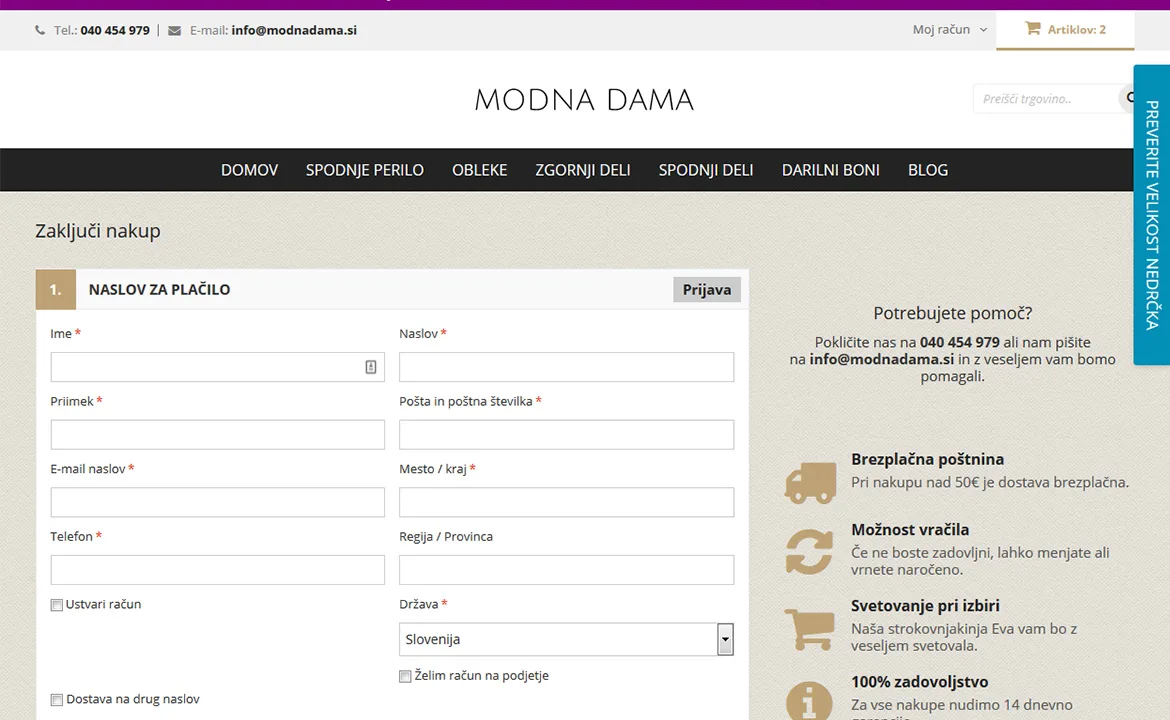The width and height of the screenshot is (1170, 720).
Task: Click the NASLOV ZA PLAČILO step header
Action: click(159, 289)
